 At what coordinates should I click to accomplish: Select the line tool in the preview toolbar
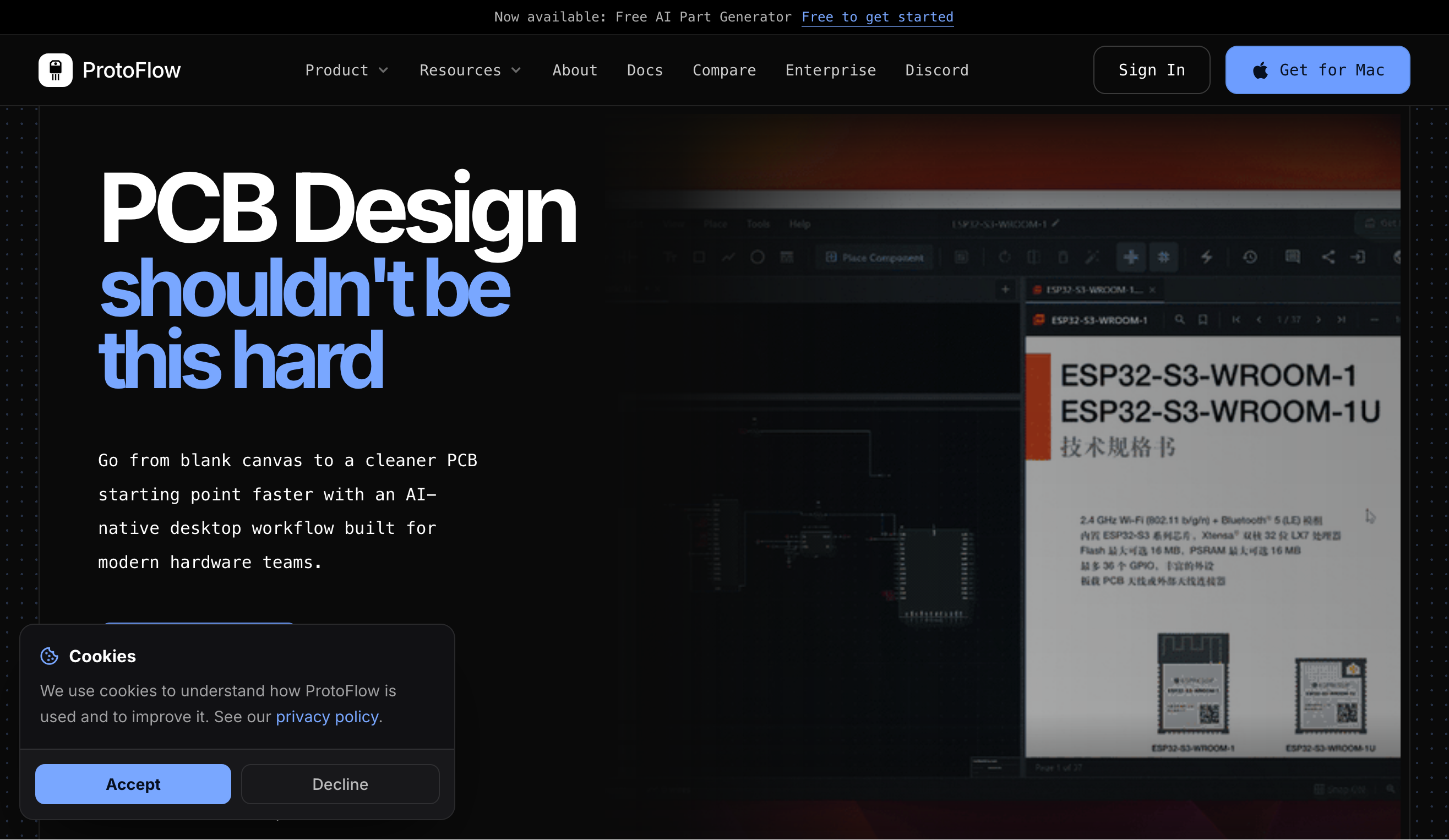tap(728, 257)
